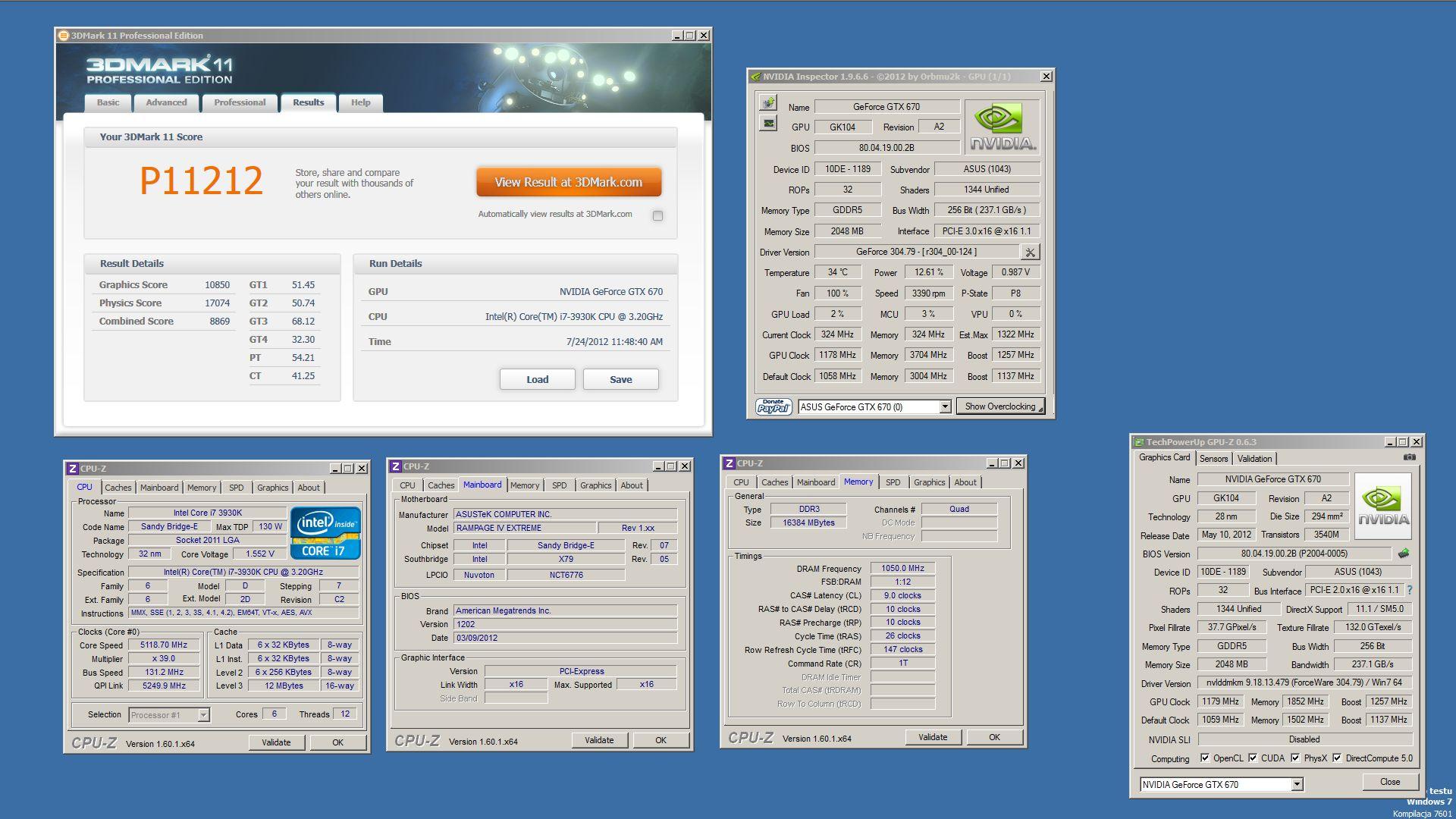
Task: Click Z icon of CPU-Z Memory window title bar
Action: [729, 463]
